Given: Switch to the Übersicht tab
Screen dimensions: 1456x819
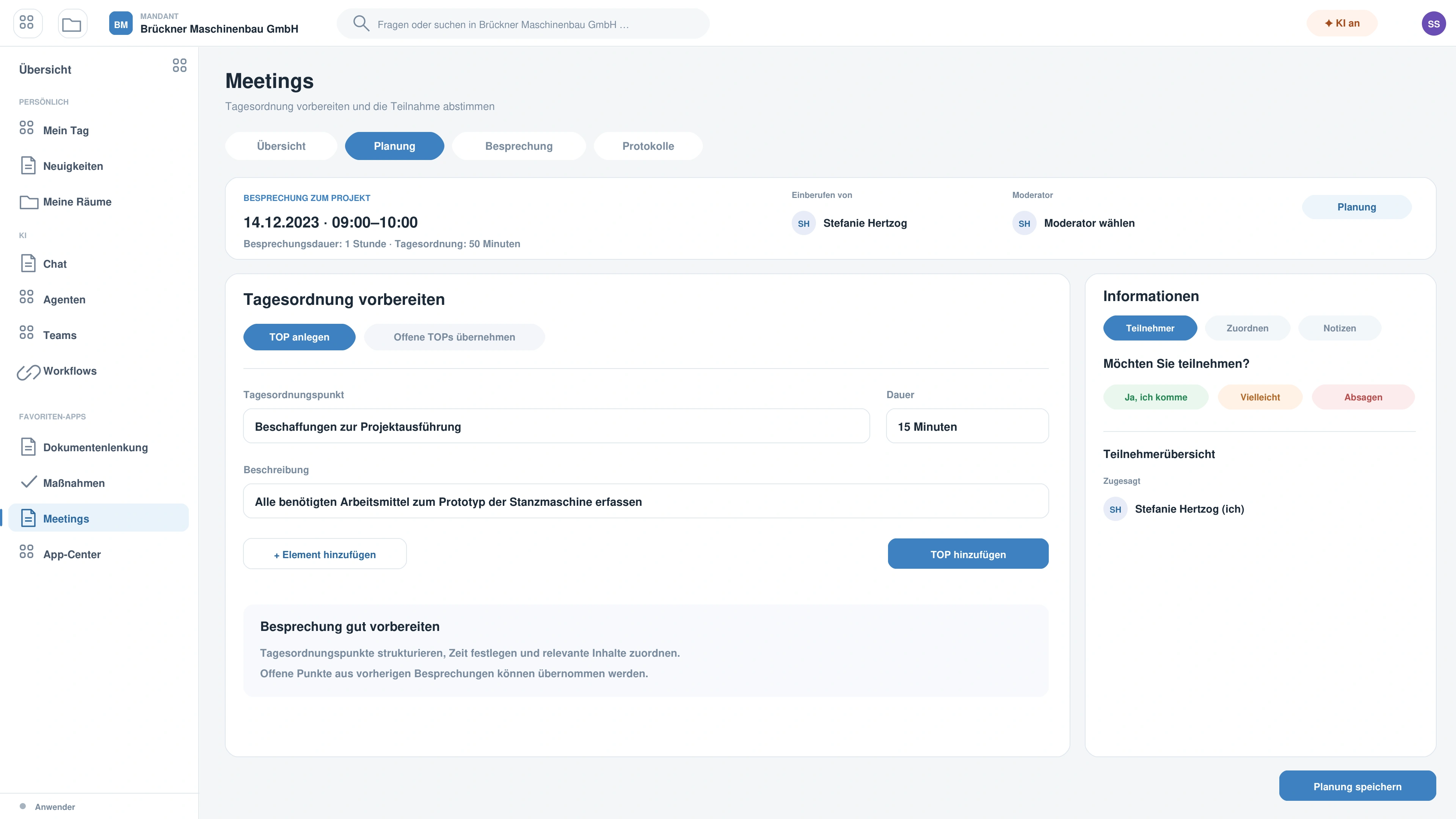Looking at the screenshot, I should [x=281, y=146].
